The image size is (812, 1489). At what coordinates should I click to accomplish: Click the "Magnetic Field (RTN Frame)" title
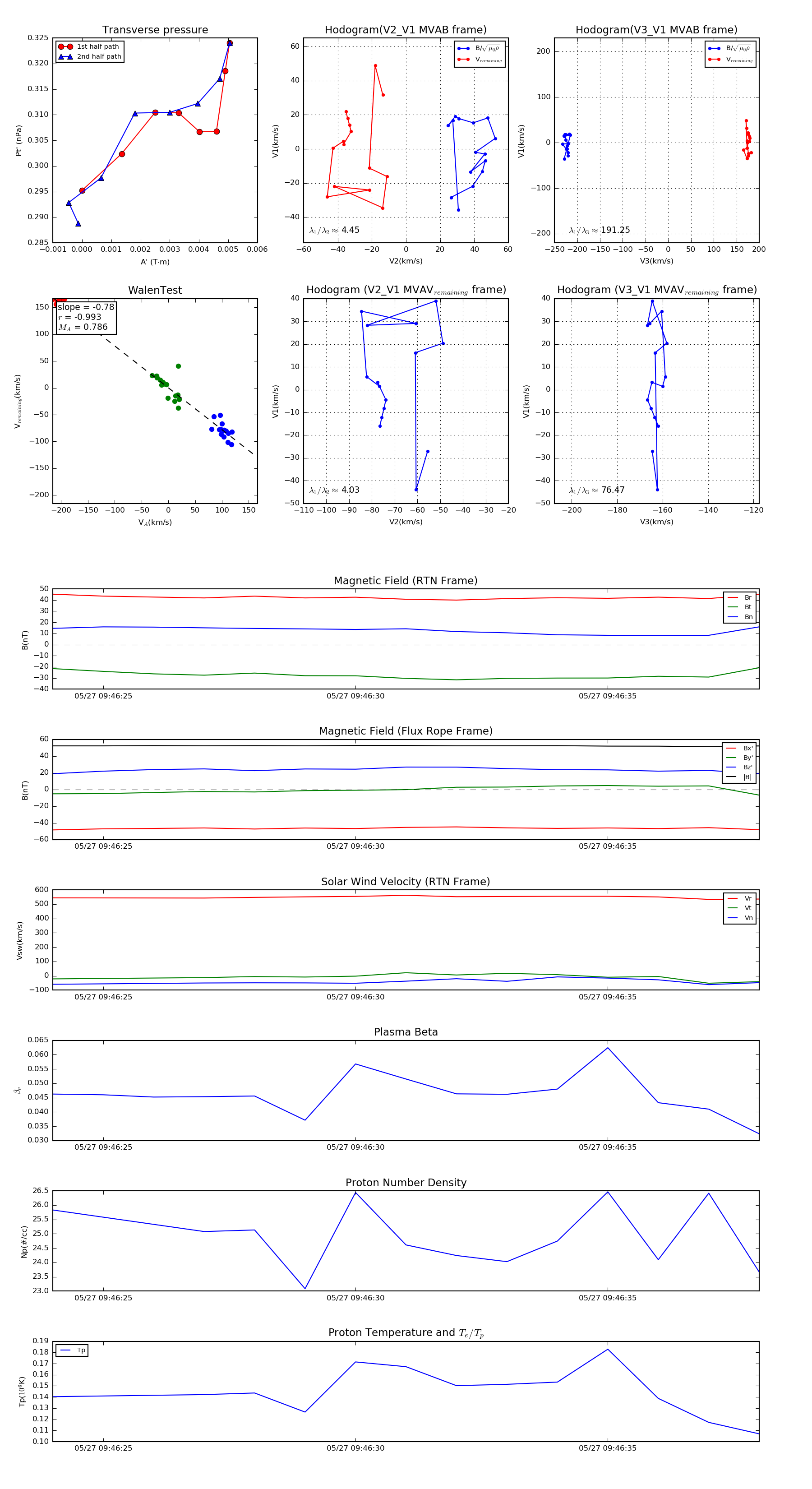click(x=406, y=581)
